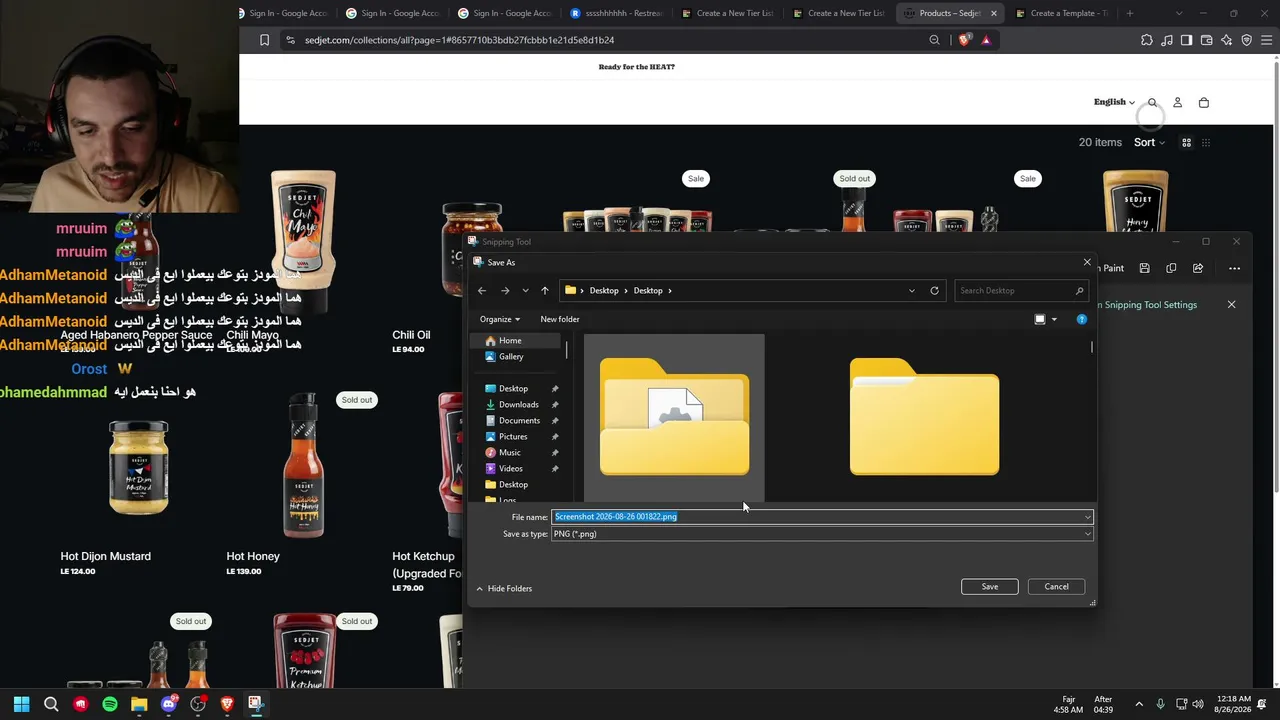This screenshot has width=1280, height=720.
Task: Open the Hot Honey product link
Action: pyautogui.click(x=253, y=556)
